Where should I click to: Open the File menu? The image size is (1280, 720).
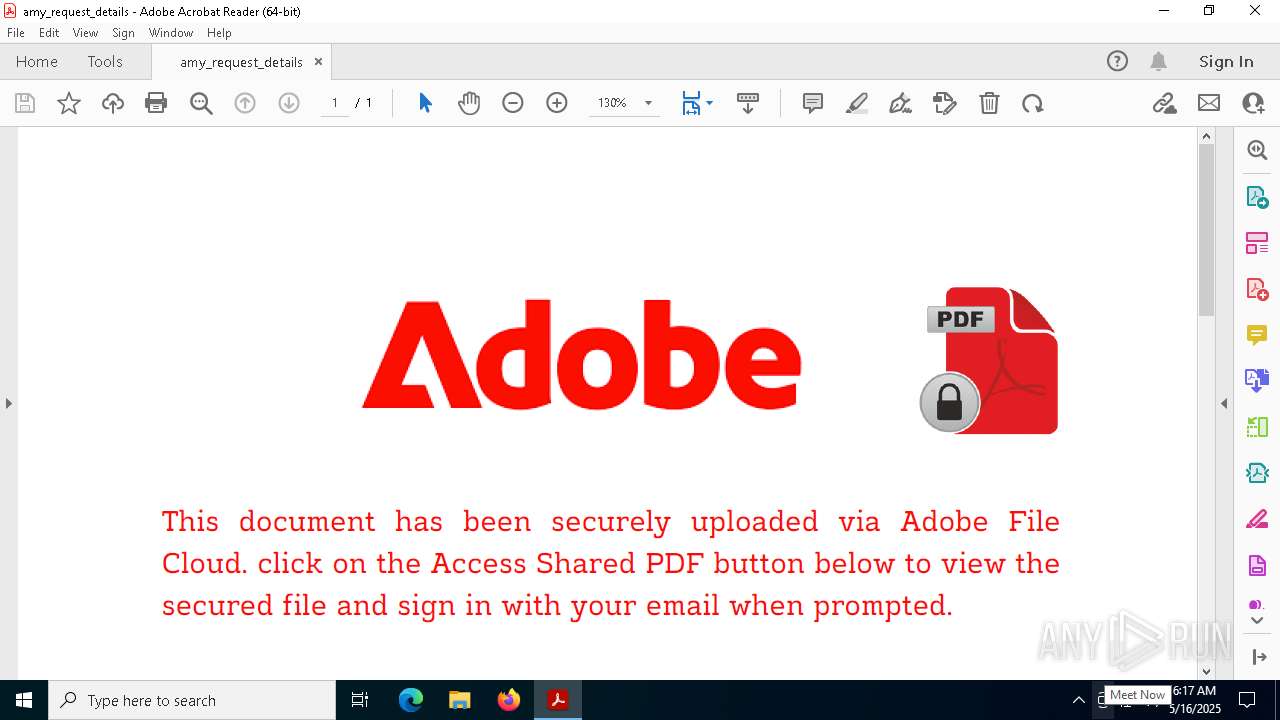click(16, 32)
